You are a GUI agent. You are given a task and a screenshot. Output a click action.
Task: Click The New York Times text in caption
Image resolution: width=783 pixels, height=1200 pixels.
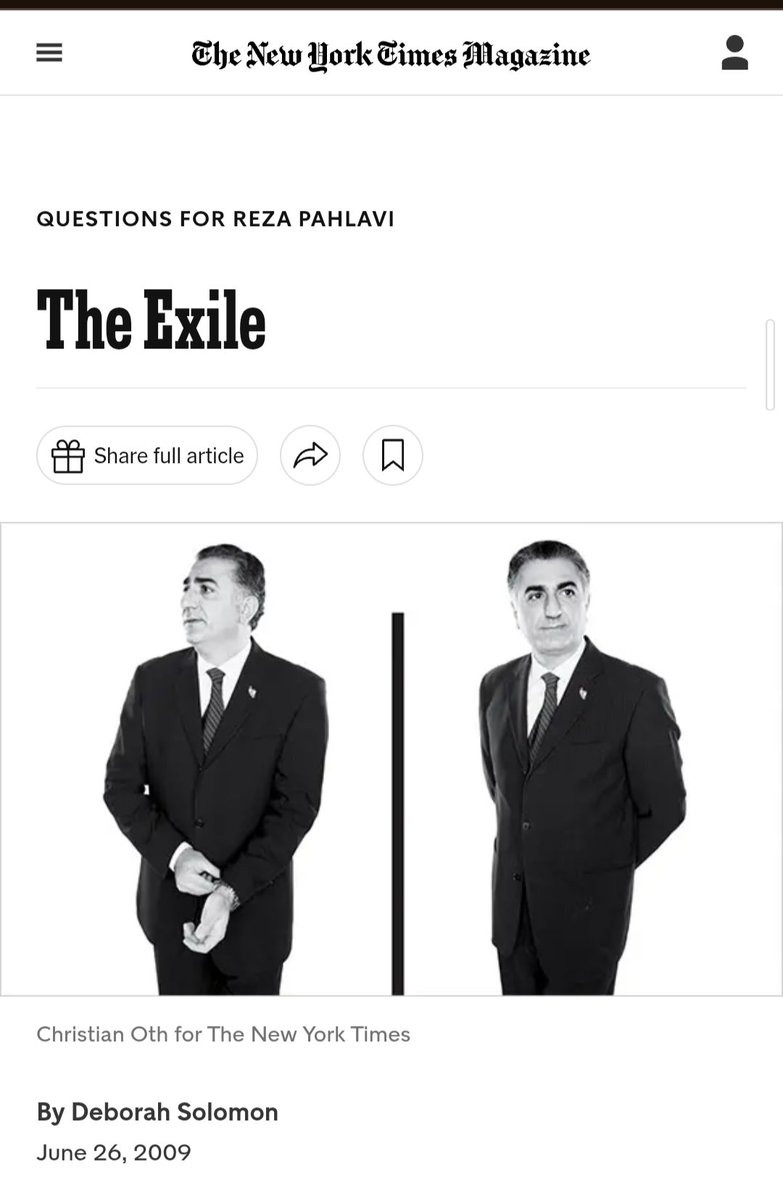309,1034
